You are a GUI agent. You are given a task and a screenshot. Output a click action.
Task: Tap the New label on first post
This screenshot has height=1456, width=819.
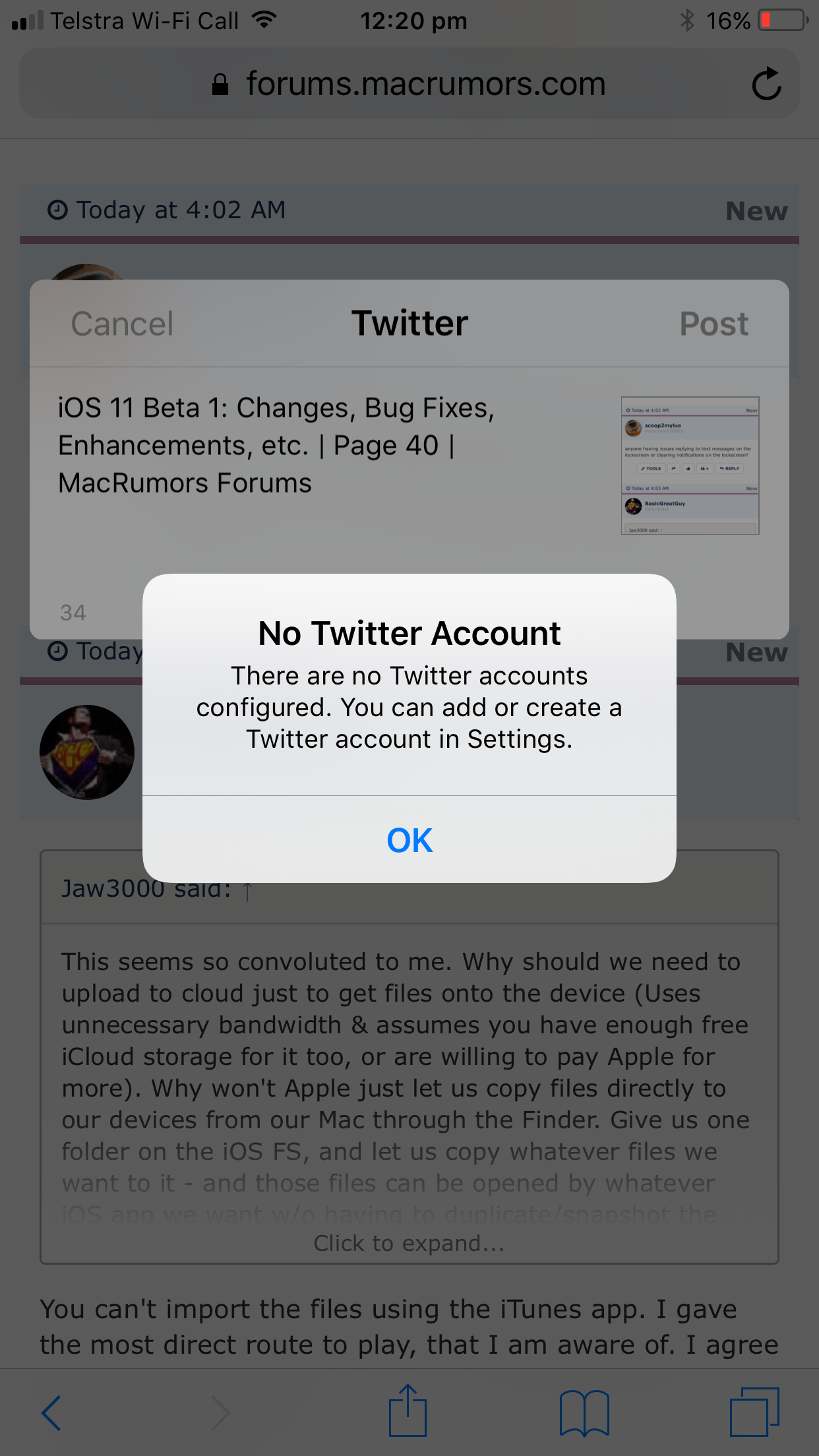757,211
